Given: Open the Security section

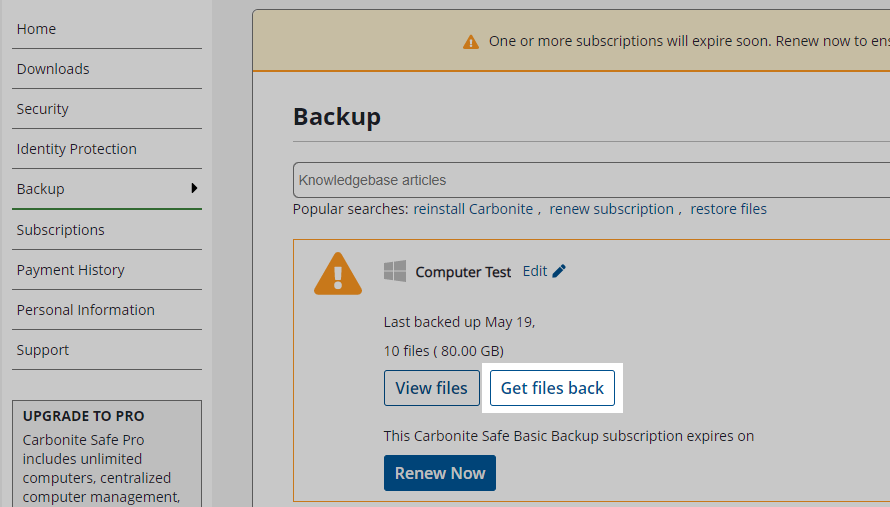Looking at the screenshot, I should pyautogui.click(x=43, y=109).
